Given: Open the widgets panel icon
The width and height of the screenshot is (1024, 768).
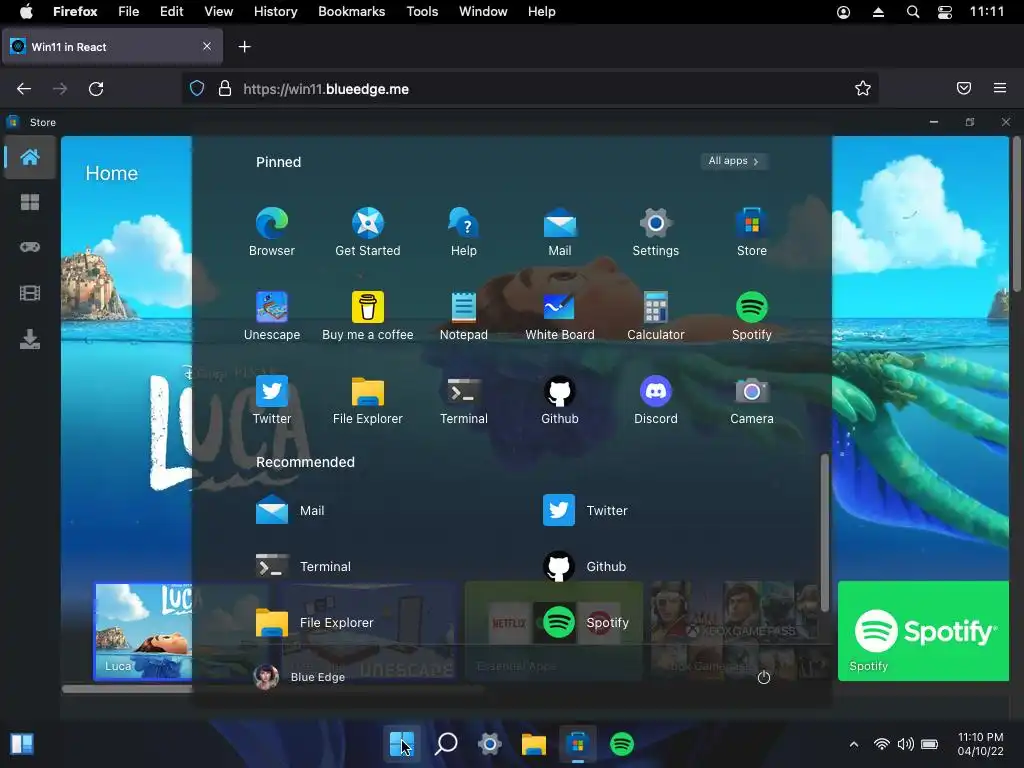Looking at the screenshot, I should pos(22,744).
